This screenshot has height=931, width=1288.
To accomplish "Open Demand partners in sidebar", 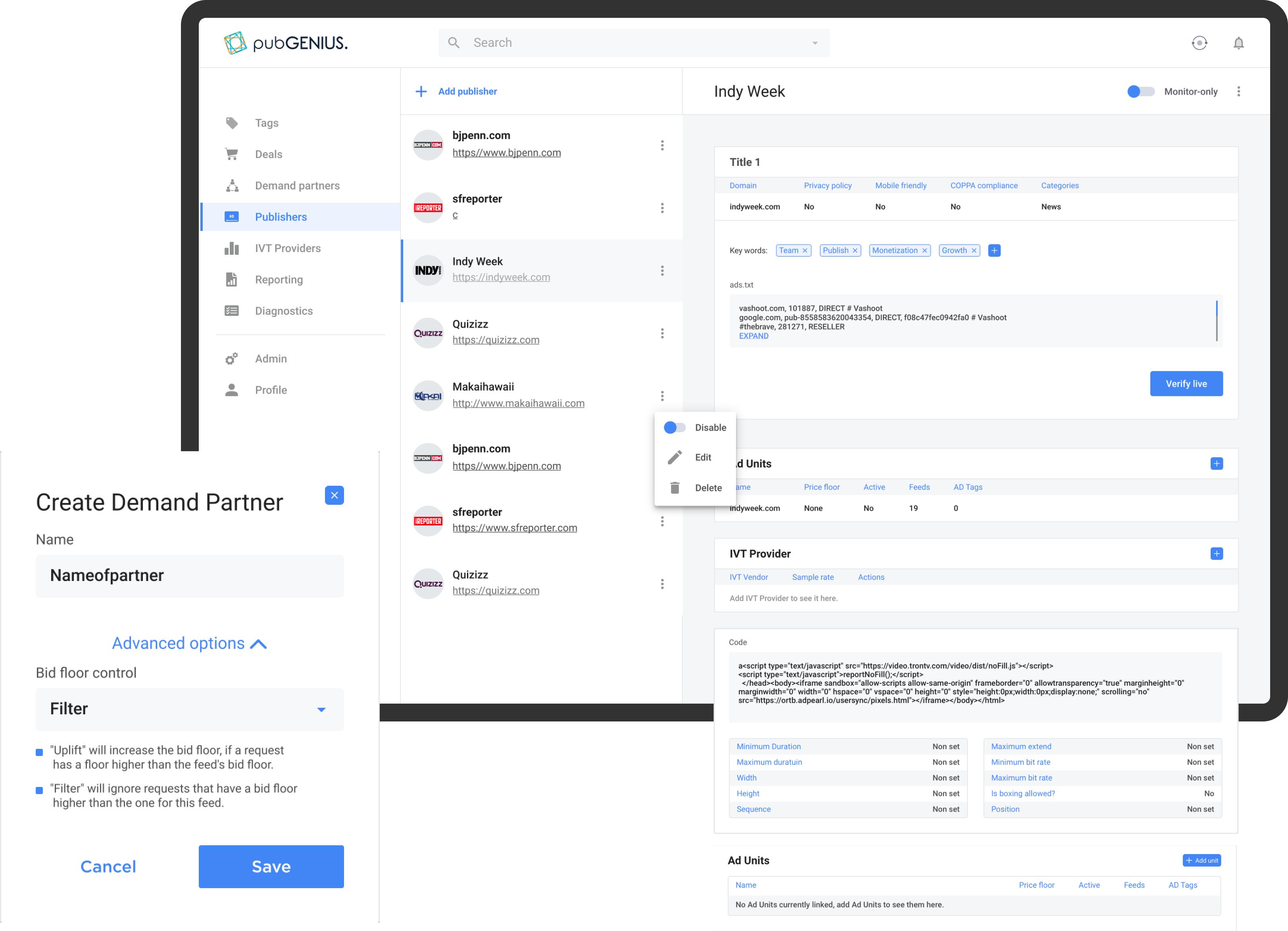I will tap(297, 185).
